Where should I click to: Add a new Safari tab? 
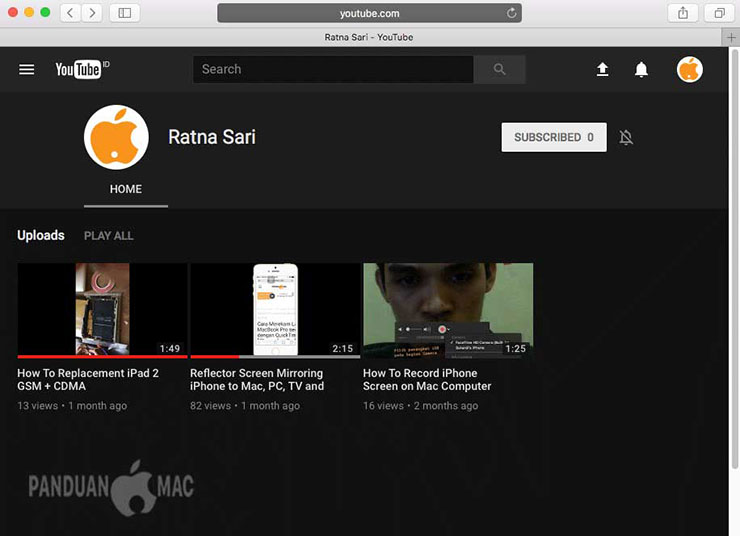pyautogui.click(x=731, y=37)
